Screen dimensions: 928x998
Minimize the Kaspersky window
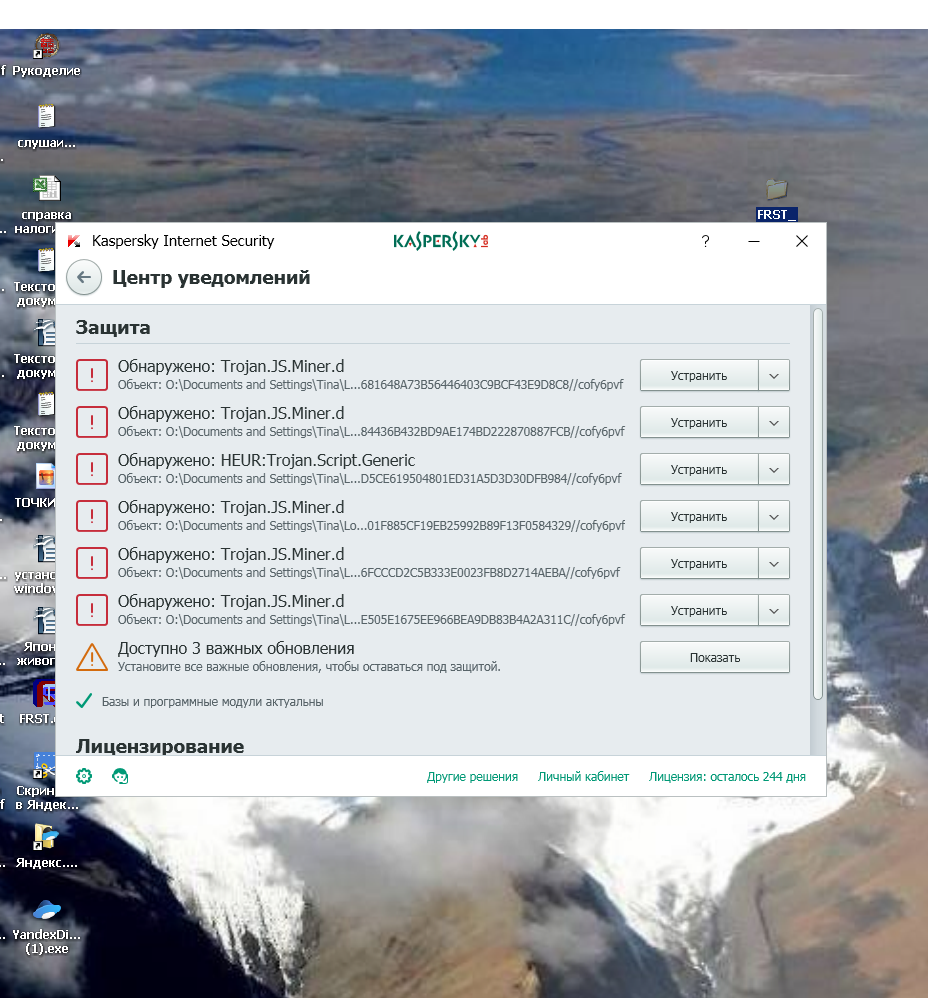point(754,241)
